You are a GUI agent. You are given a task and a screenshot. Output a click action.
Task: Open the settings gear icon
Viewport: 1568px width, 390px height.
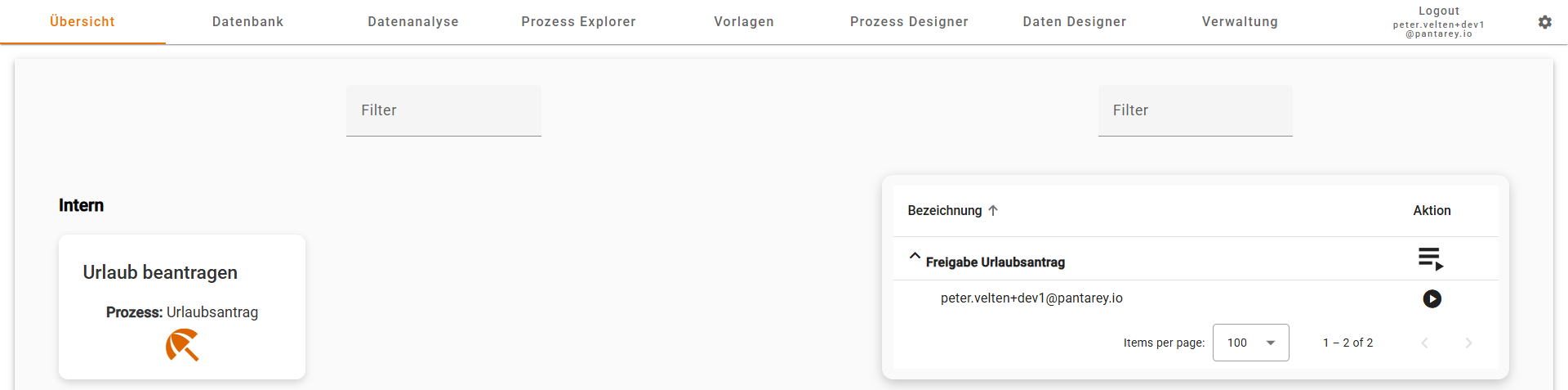tap(1544, 22)
